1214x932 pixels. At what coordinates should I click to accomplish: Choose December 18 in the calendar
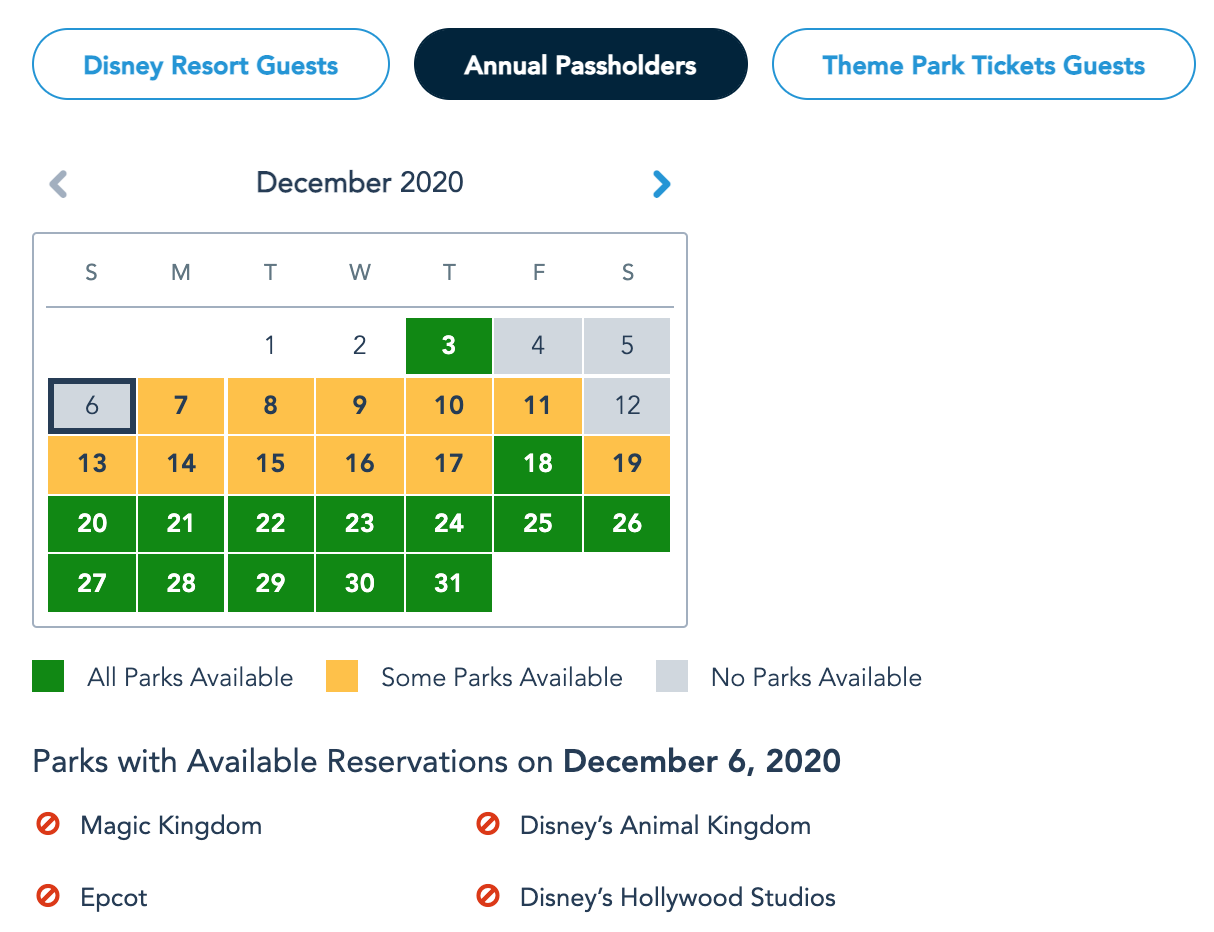(538, 464)
